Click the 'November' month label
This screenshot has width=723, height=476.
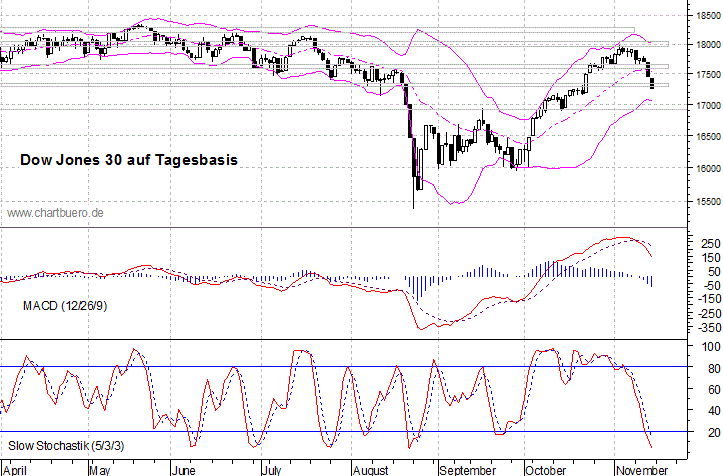pos(642,470)
